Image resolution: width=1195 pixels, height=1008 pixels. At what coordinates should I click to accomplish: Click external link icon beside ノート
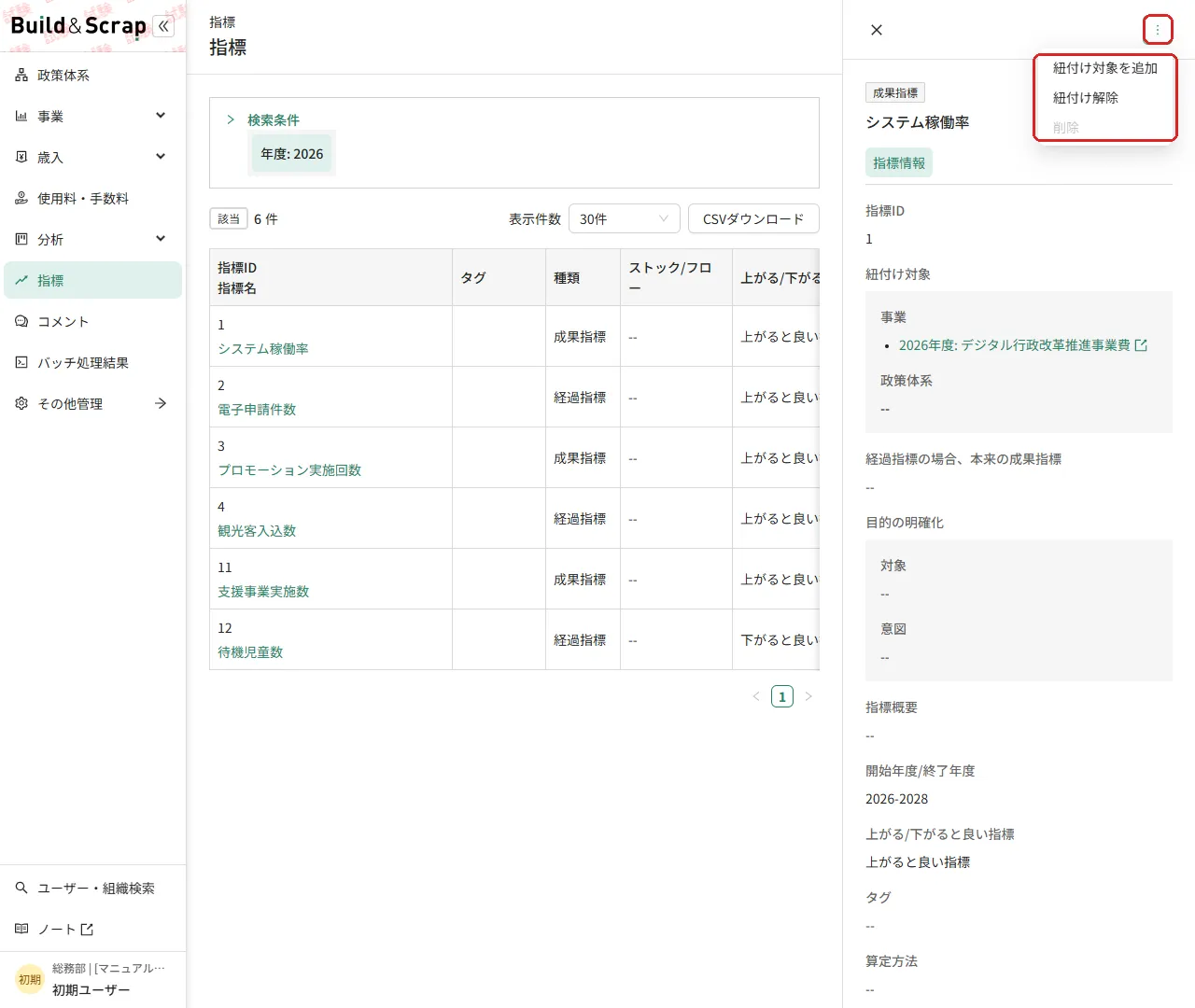click(x=87, y=929)
